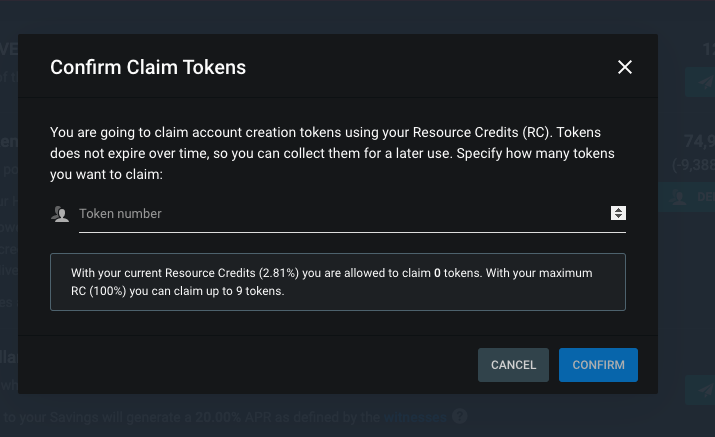Click the dimmed paper plane icon at top right
The width and height of the screenshot is (715, 437).
(705, 82)
